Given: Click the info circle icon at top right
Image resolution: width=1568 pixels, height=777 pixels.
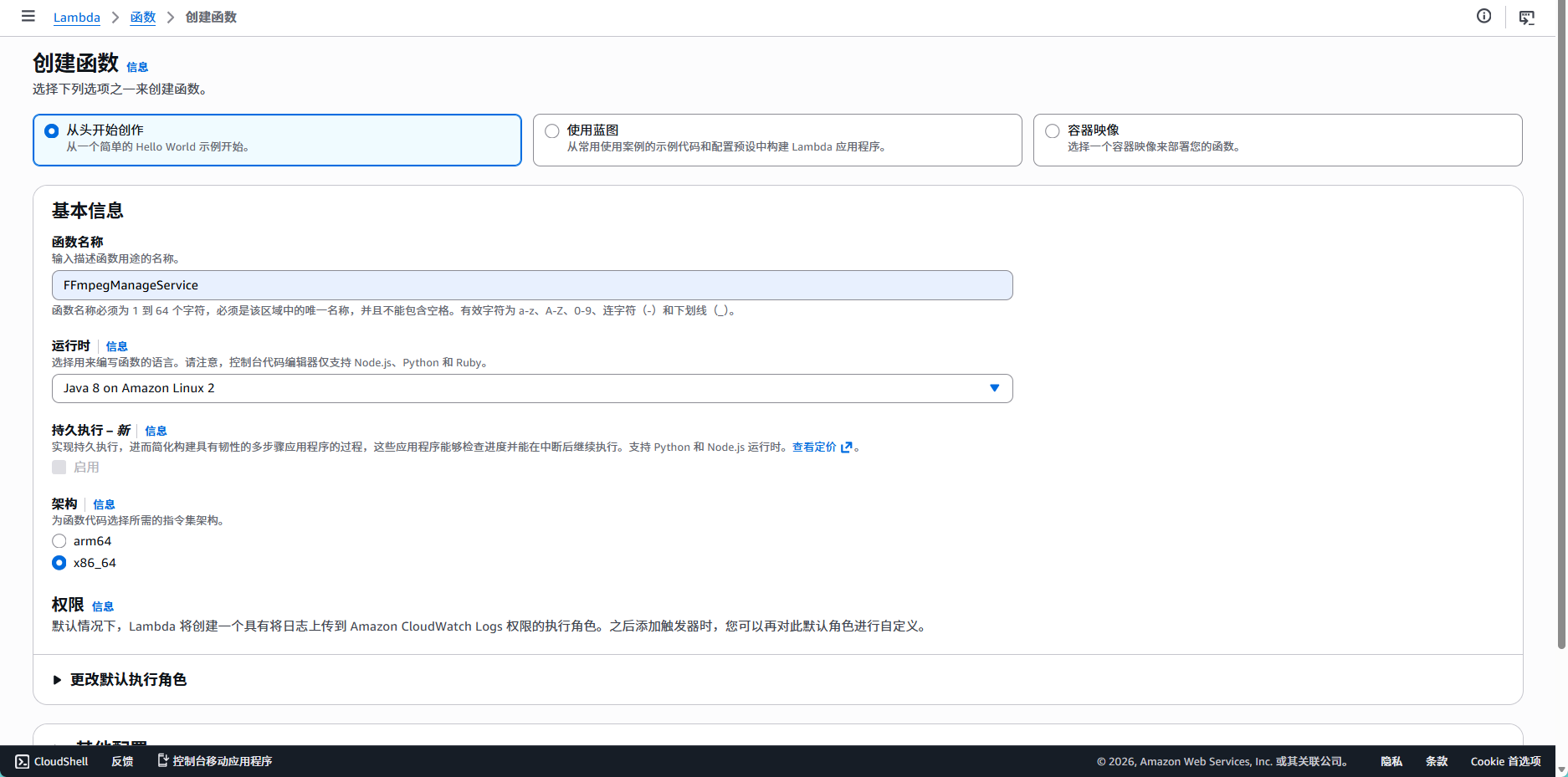Looking at the screenshot, I should 1483,16.
